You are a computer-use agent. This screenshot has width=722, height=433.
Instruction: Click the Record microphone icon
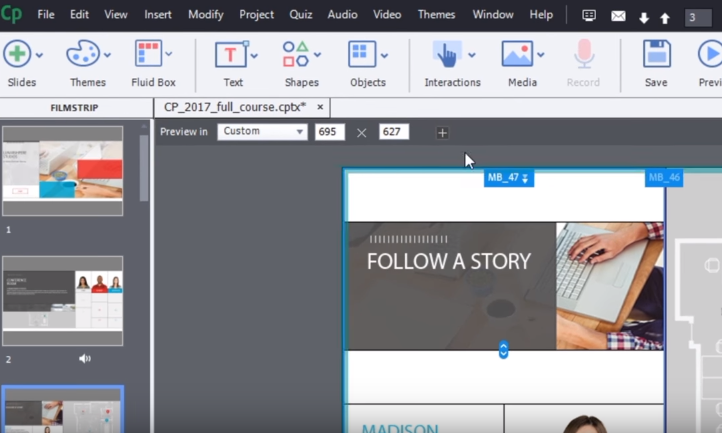(x=584, y=54)
